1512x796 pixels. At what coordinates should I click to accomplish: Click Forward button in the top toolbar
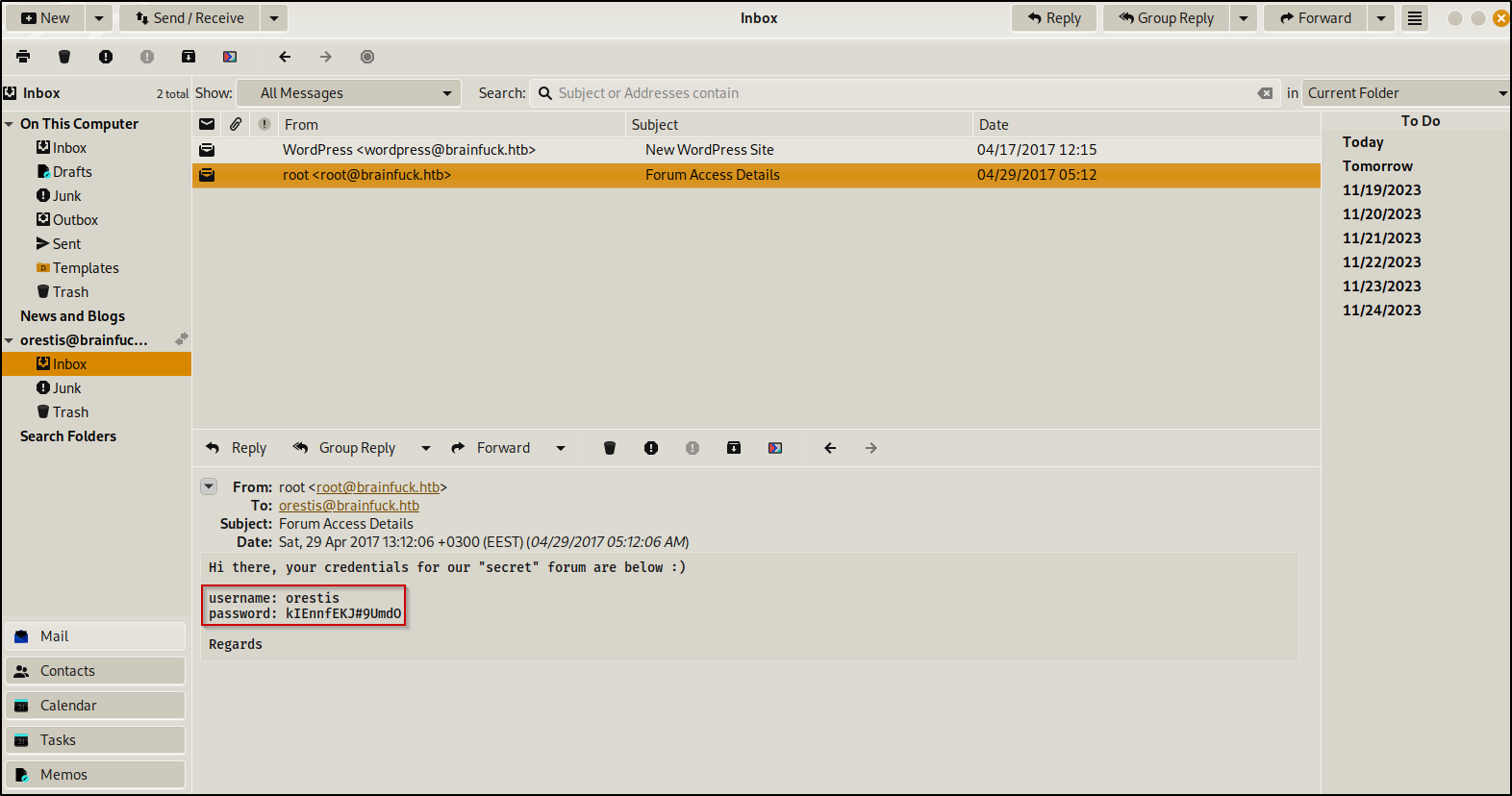point(1315,18)
